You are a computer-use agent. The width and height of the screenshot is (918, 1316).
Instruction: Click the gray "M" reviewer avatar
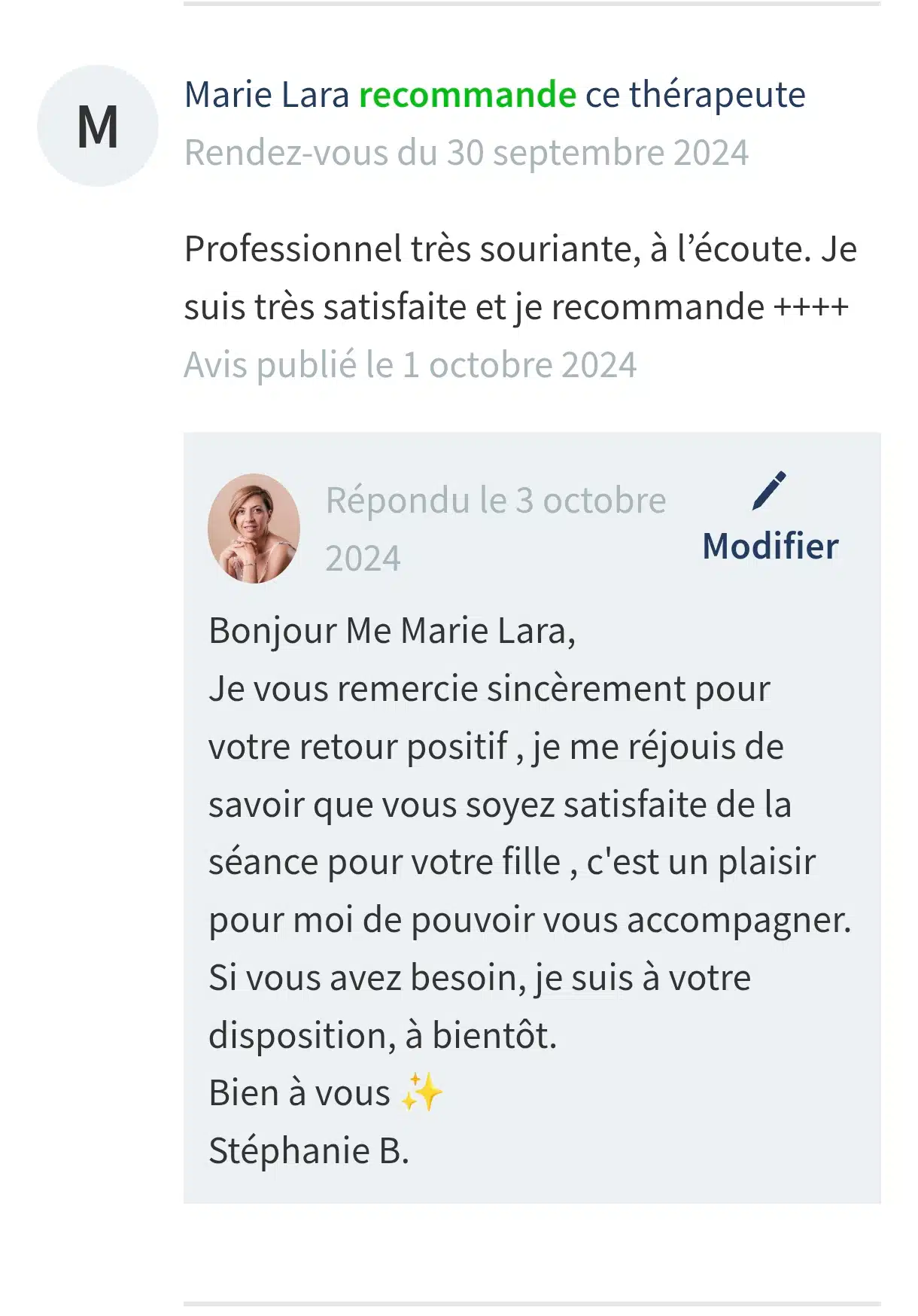coord(98,126)
